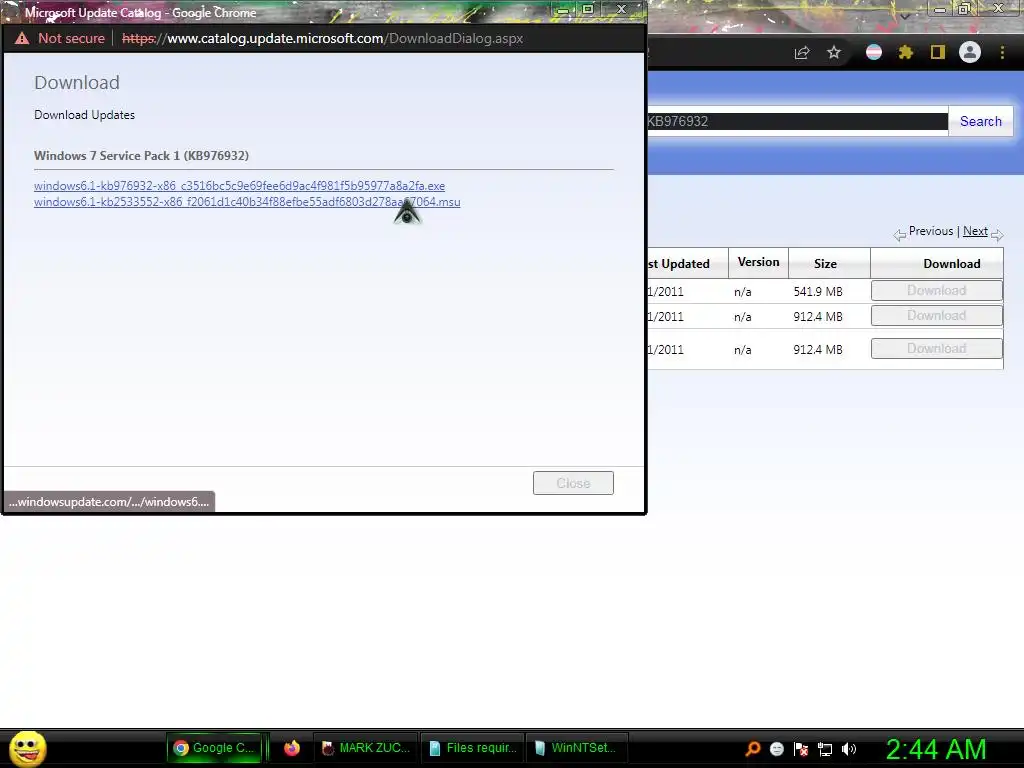Screen dimensions: 1024x768
Task: Toggle the Chrome side panel icon
Action: (x=937, y=53)
